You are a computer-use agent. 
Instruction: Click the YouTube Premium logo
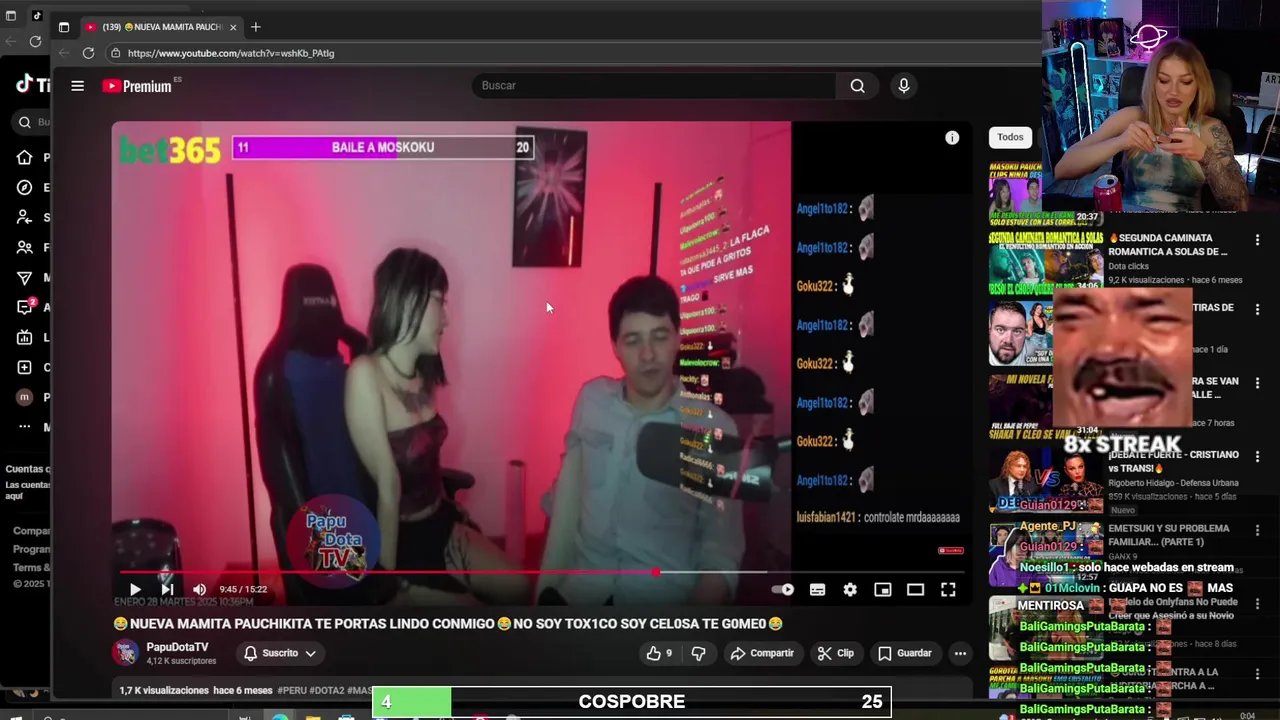[x=138, y=86]
